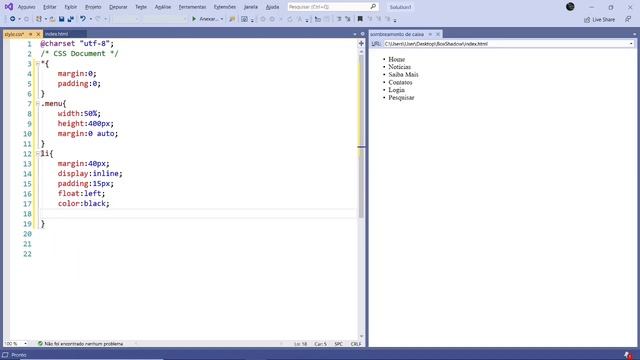Click the search magnifier icon

pyautogui.click(x=373, y=7)
